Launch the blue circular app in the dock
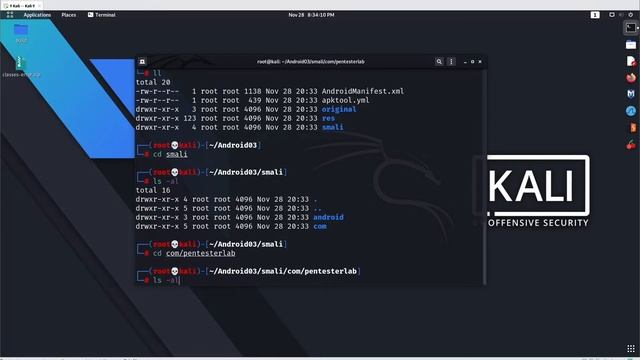 [631, 111]
